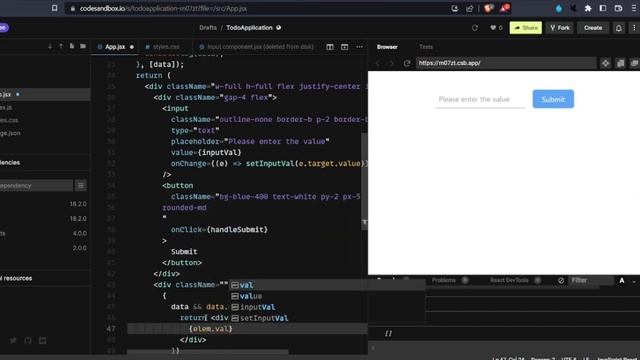This screenshot has width=640, height=360.
Task: Click the browser address bar URL
Action: point(163,8)
